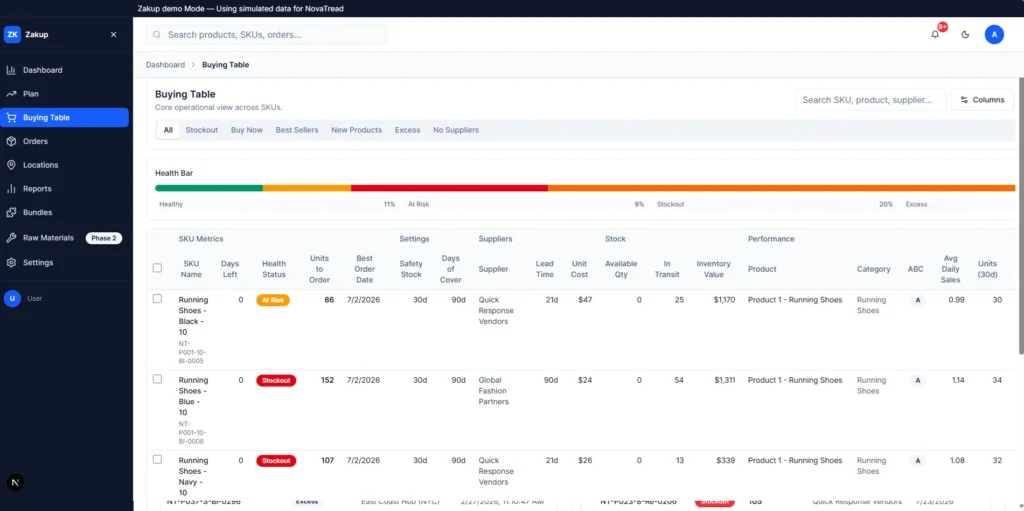
Task: Go to Dashboard breadcrumb link
Action: pos(165,65)
